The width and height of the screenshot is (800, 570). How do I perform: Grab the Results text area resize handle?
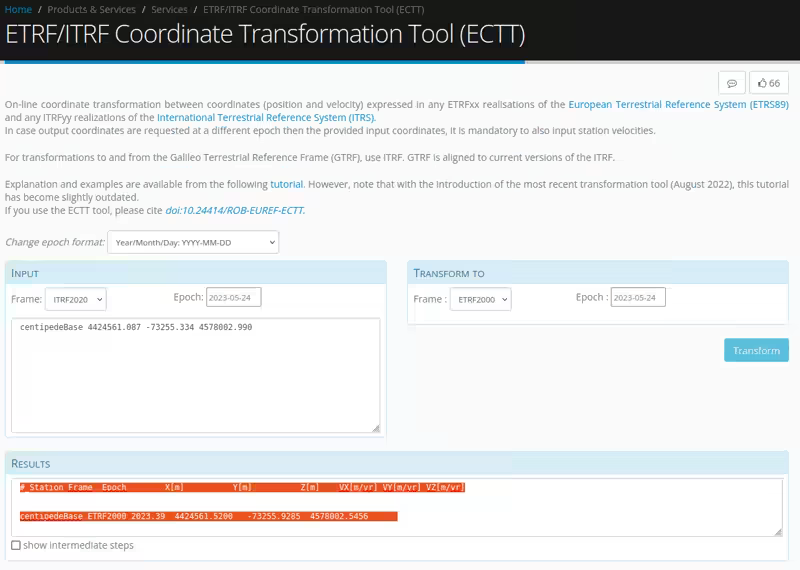pyautogui.click(x=778, y=531)
